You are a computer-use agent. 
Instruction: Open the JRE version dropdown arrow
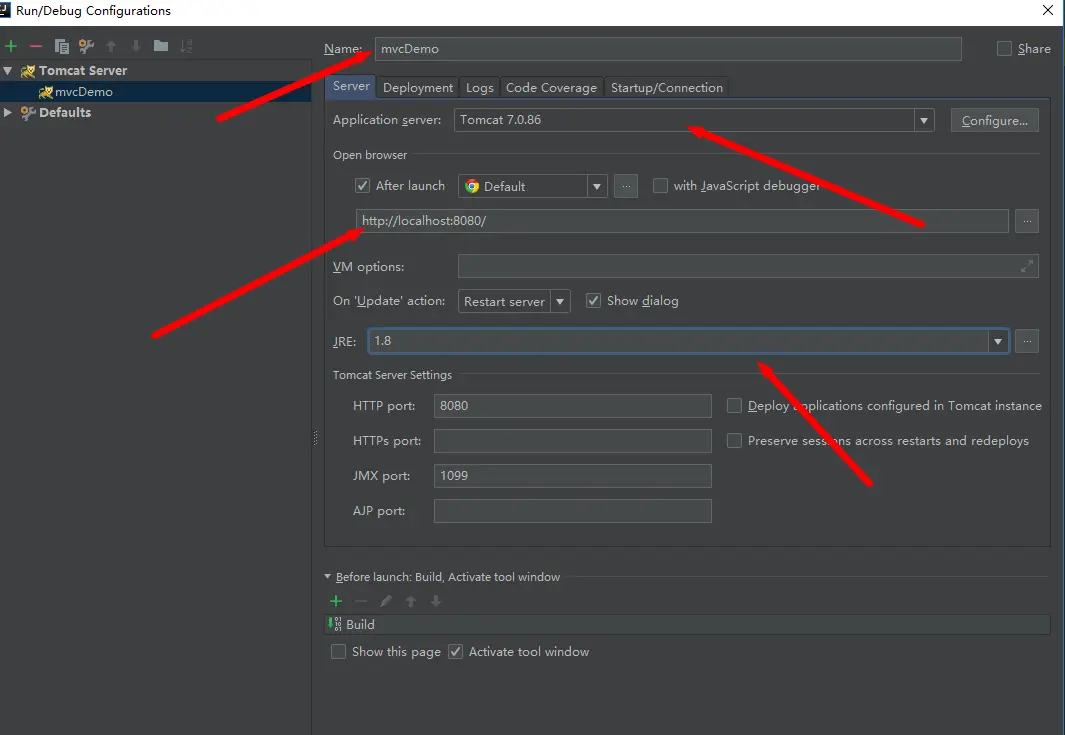[998, 341]
